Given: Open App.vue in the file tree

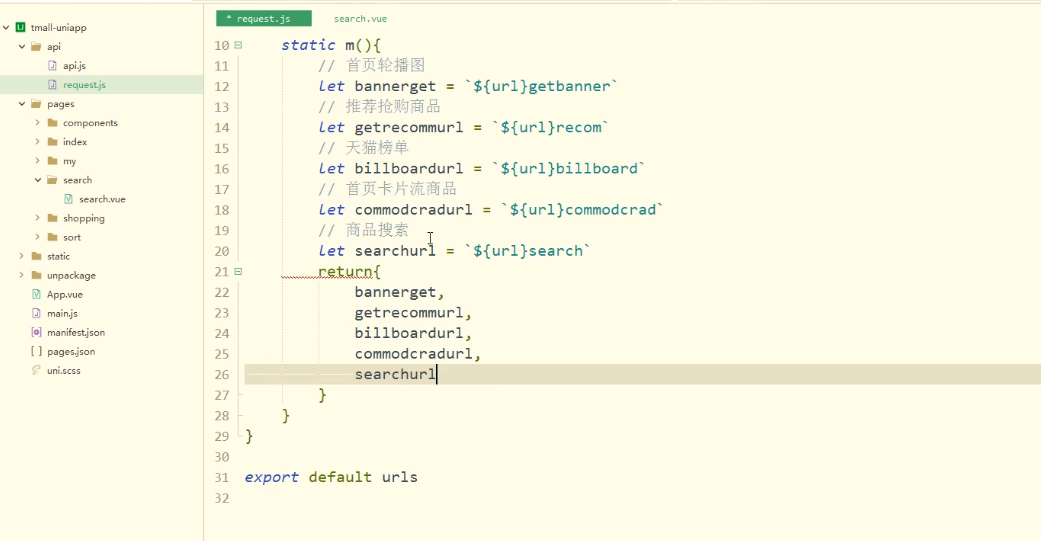Looking at the screenshot, I should tap(65, 295).
